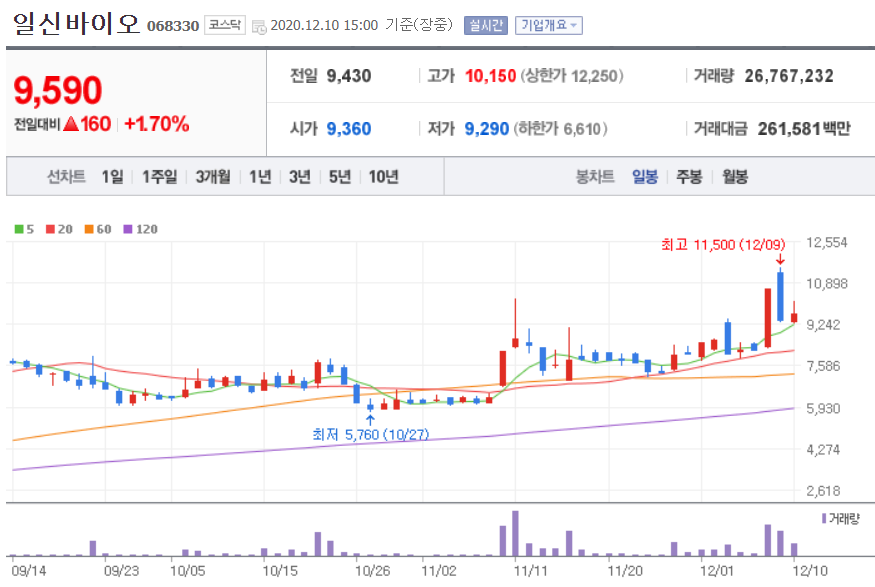
Task: Open the 기업개요 dropdown
Action: (x=549, y=25)
